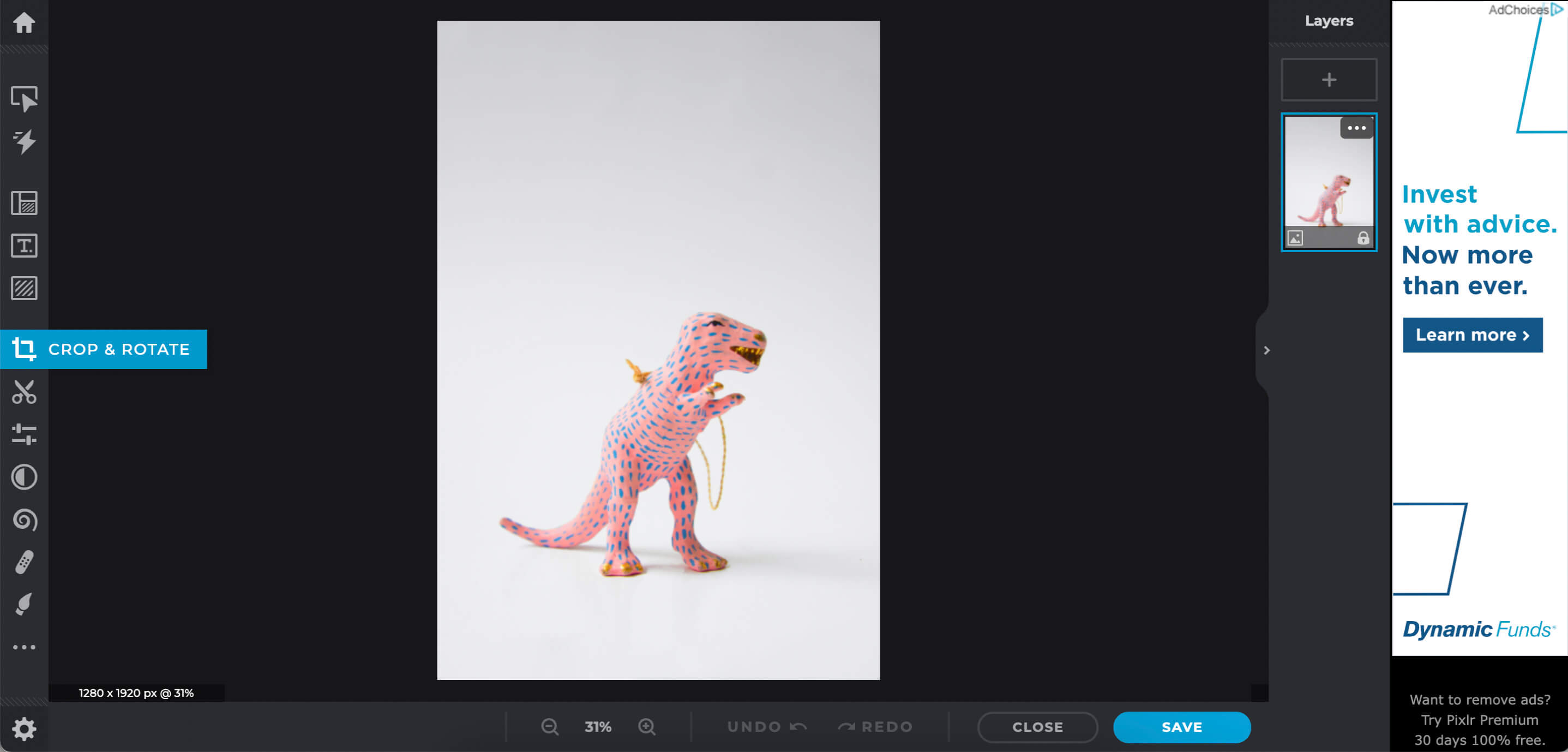The image size is (1568, 752).
Task: Click the Layers panel title
Action: coord(1329,21)
